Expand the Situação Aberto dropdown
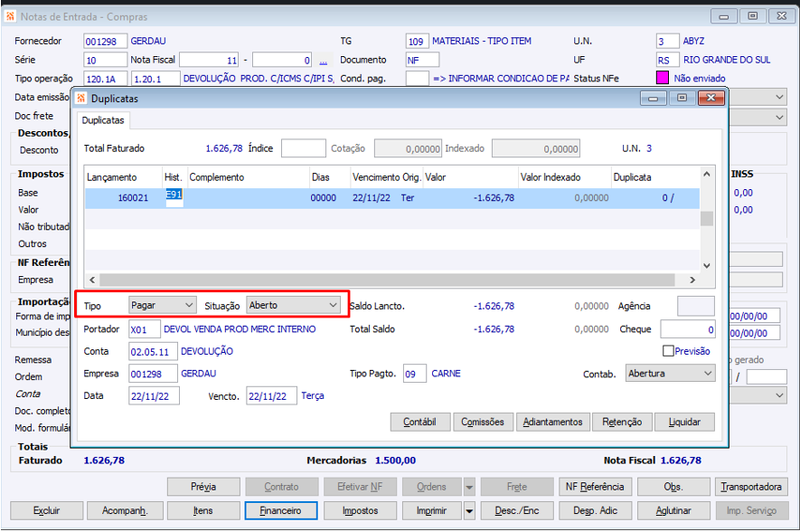800x532 pixels. (x=293, y=306)
